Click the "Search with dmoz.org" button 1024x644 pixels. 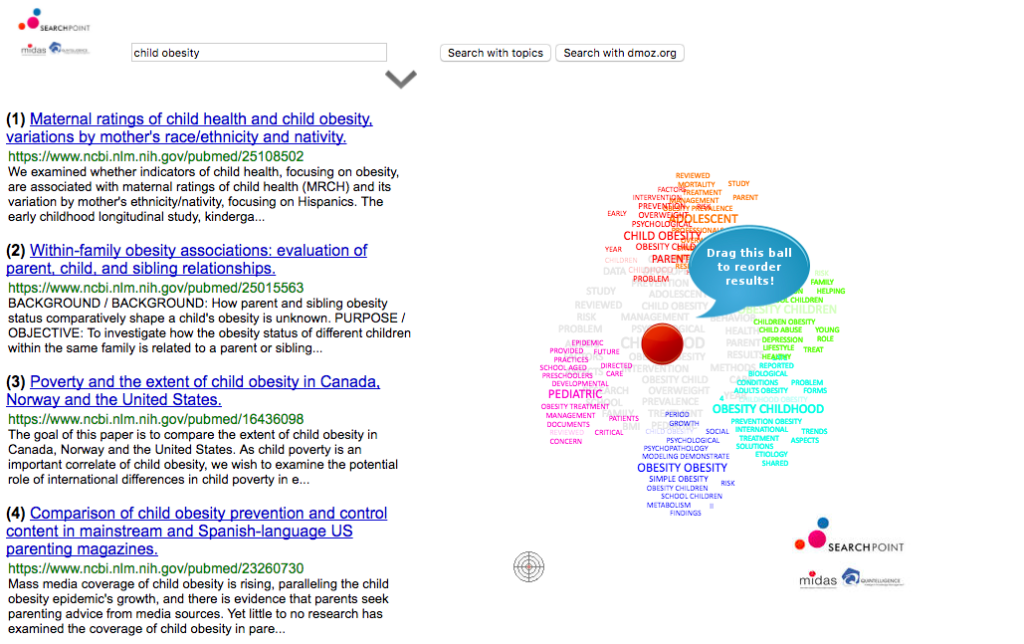[620, 53]
